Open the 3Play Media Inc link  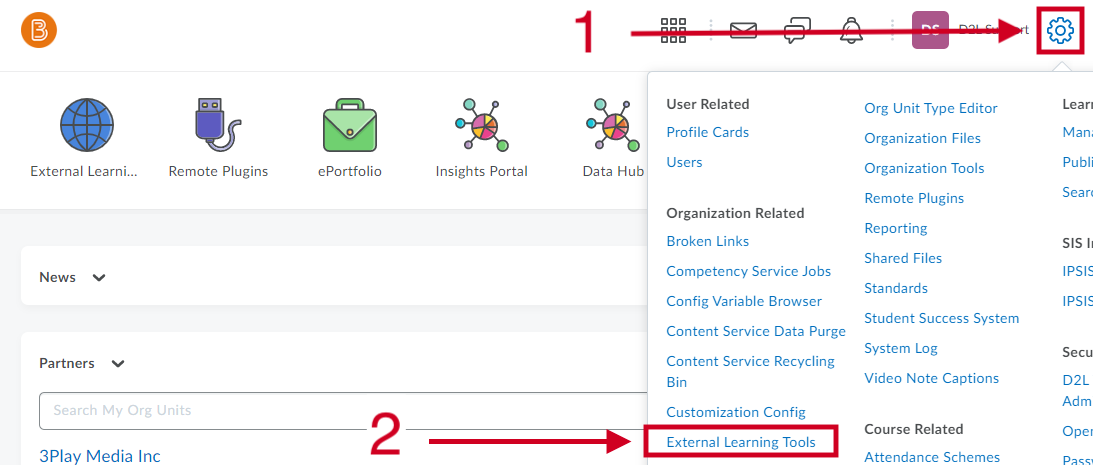(x=100, y=457)
